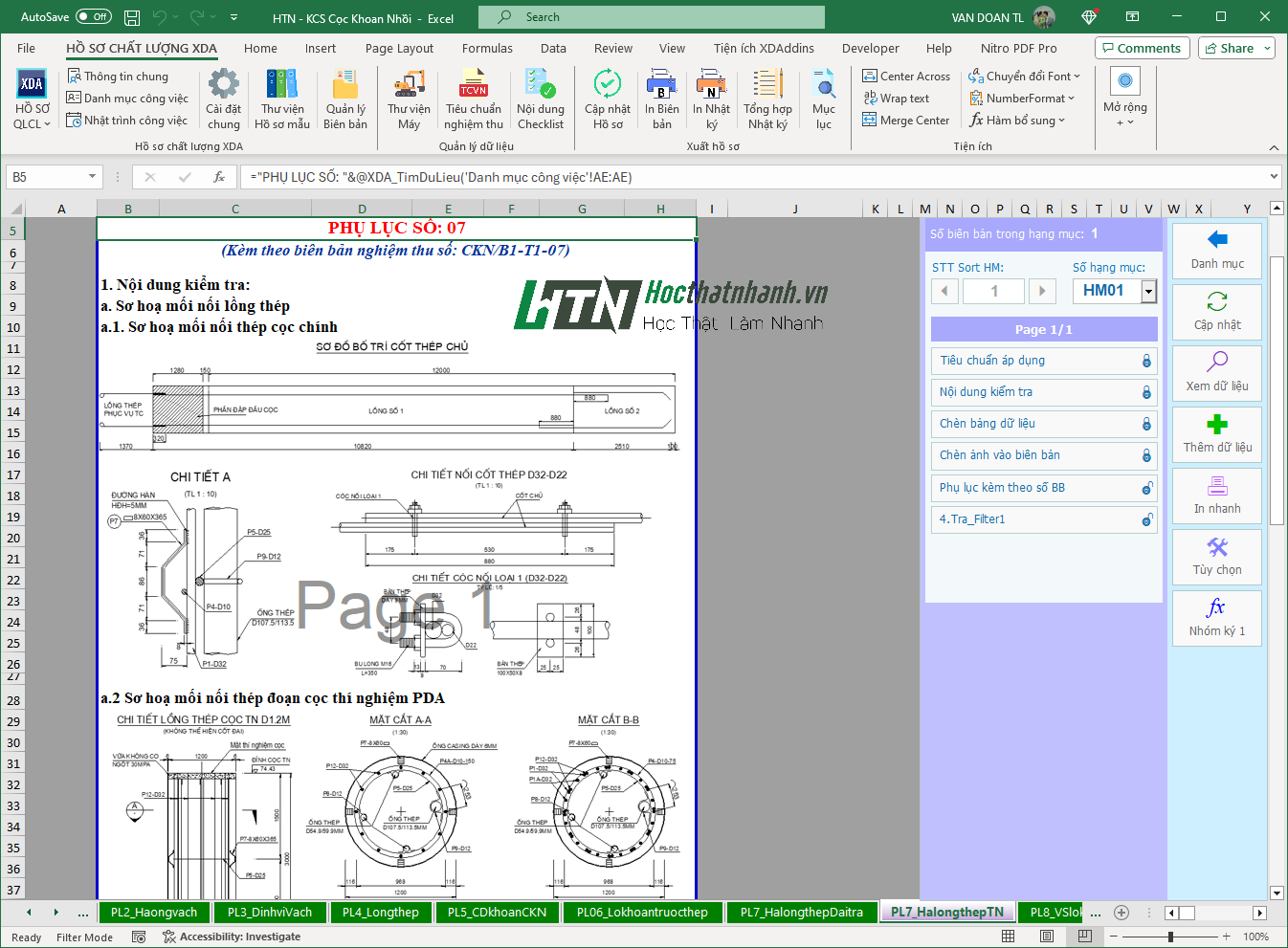Click the Comments button
The image size is (1288, 948).
click(x=1142, y=49)
